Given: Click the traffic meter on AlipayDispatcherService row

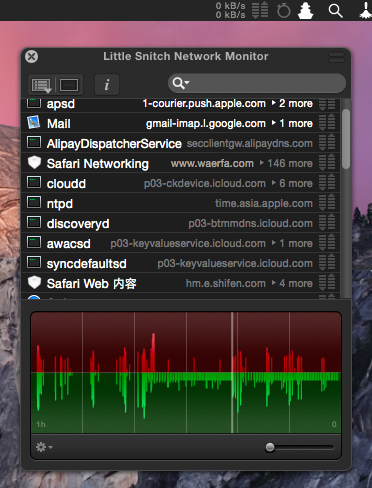Looking at the screenshot, I should click(327, 142).
